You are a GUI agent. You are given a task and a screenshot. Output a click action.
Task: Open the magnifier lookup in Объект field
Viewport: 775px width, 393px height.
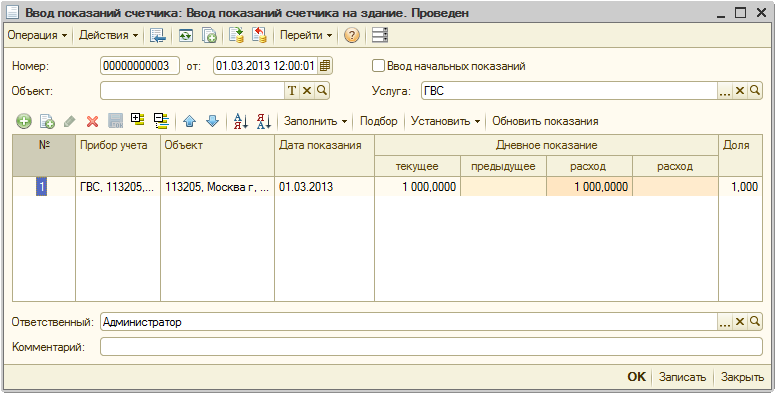tap(322, 91)
